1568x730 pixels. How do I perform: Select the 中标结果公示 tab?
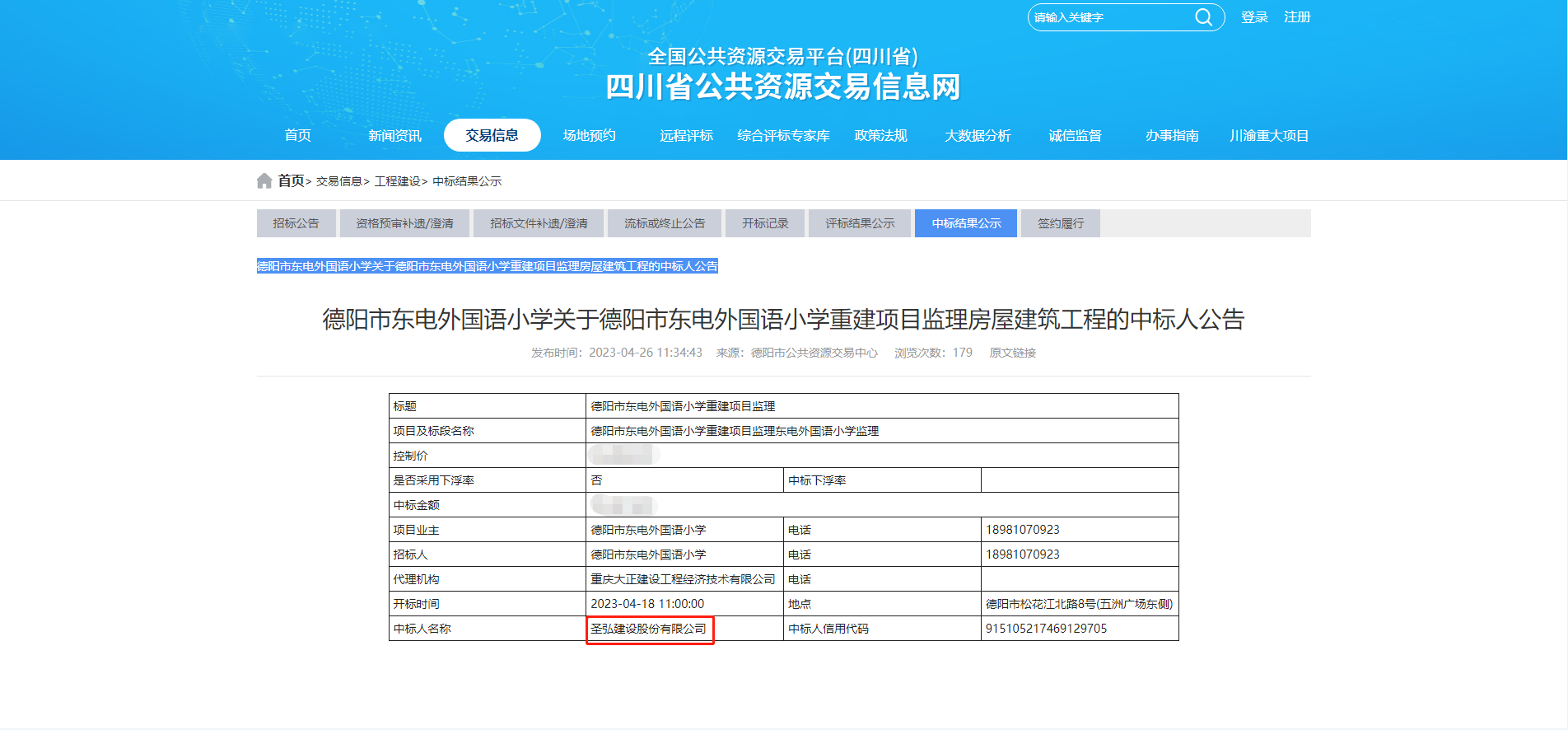pos(966,223)
